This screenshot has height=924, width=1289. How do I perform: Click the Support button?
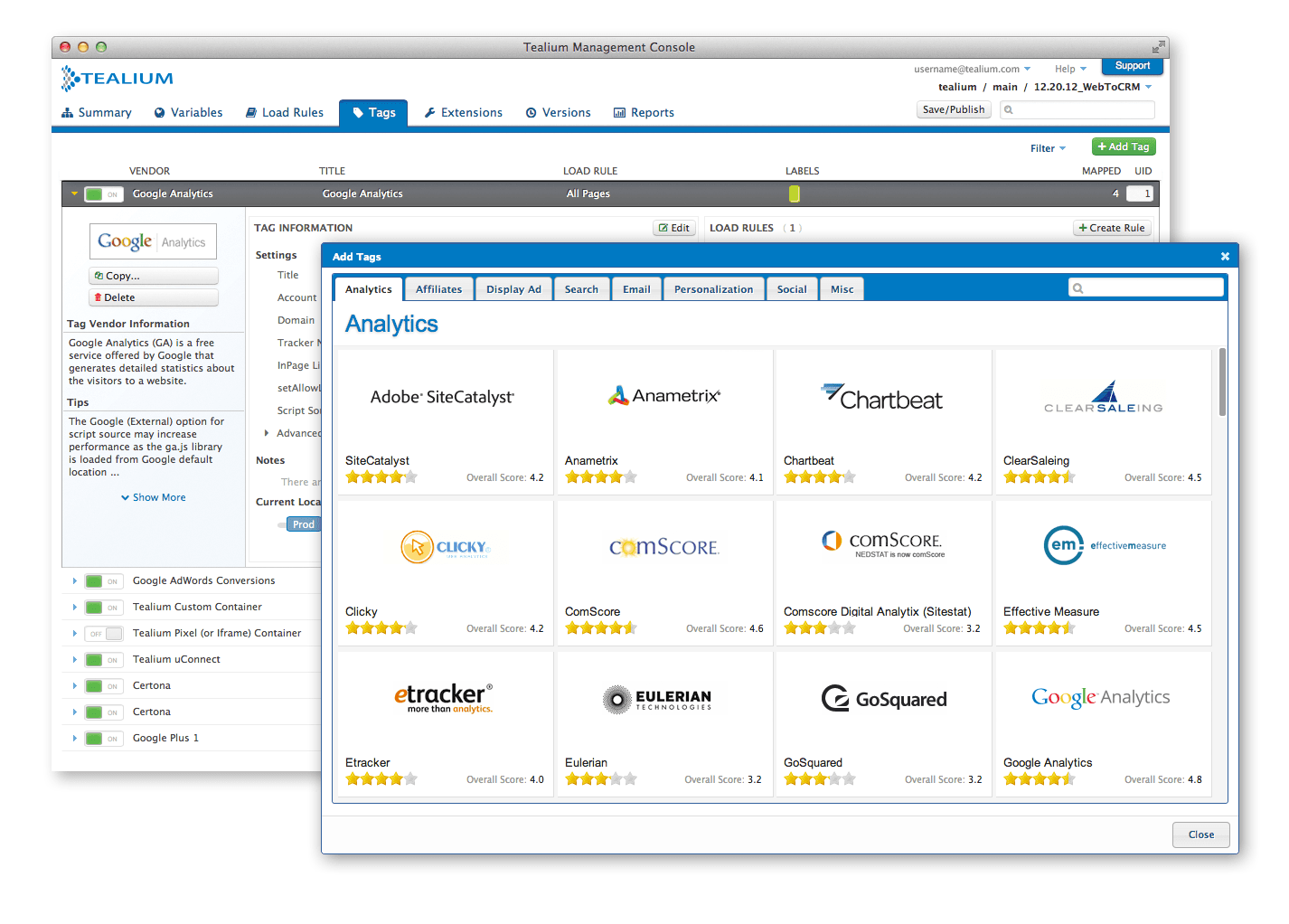(x=1133, y=66)
